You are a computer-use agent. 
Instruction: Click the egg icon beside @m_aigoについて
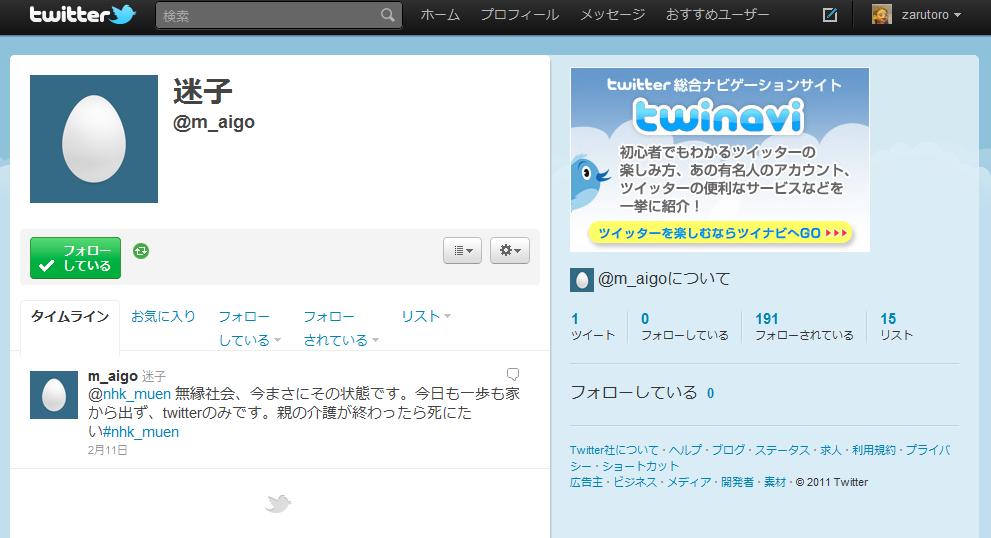click(581, 279)
